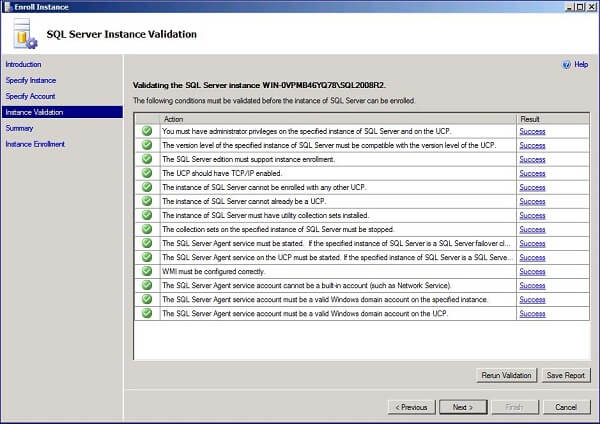Click the Result column header
The width and height of the screenshot is (600, 424).
[x=553, y=119]
